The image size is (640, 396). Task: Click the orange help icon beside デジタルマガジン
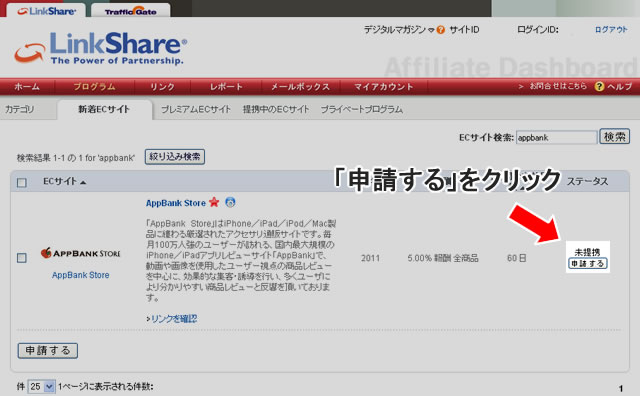tap(440, 30)
